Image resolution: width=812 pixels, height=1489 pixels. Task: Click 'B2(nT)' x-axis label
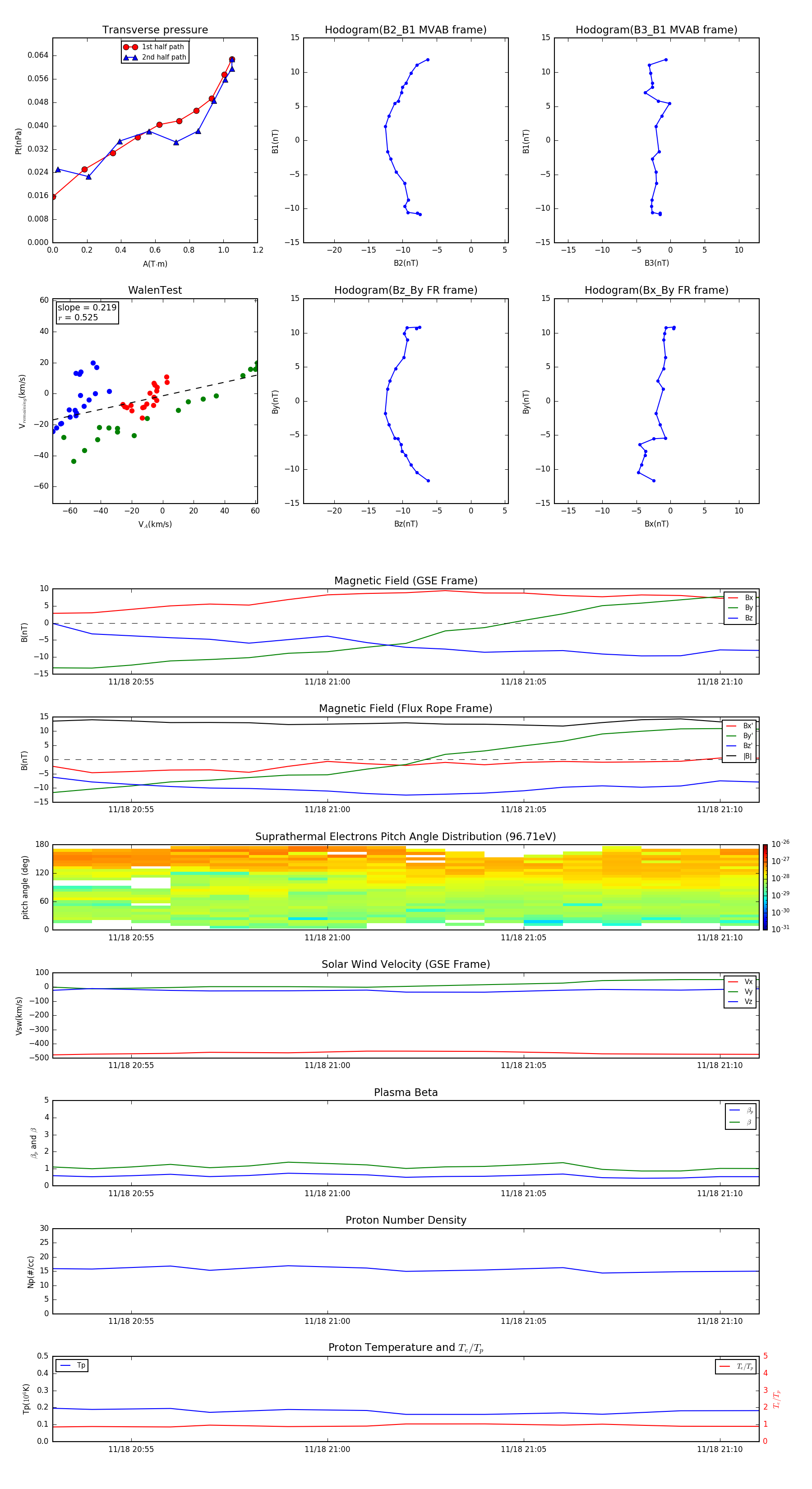coord(406,263)
